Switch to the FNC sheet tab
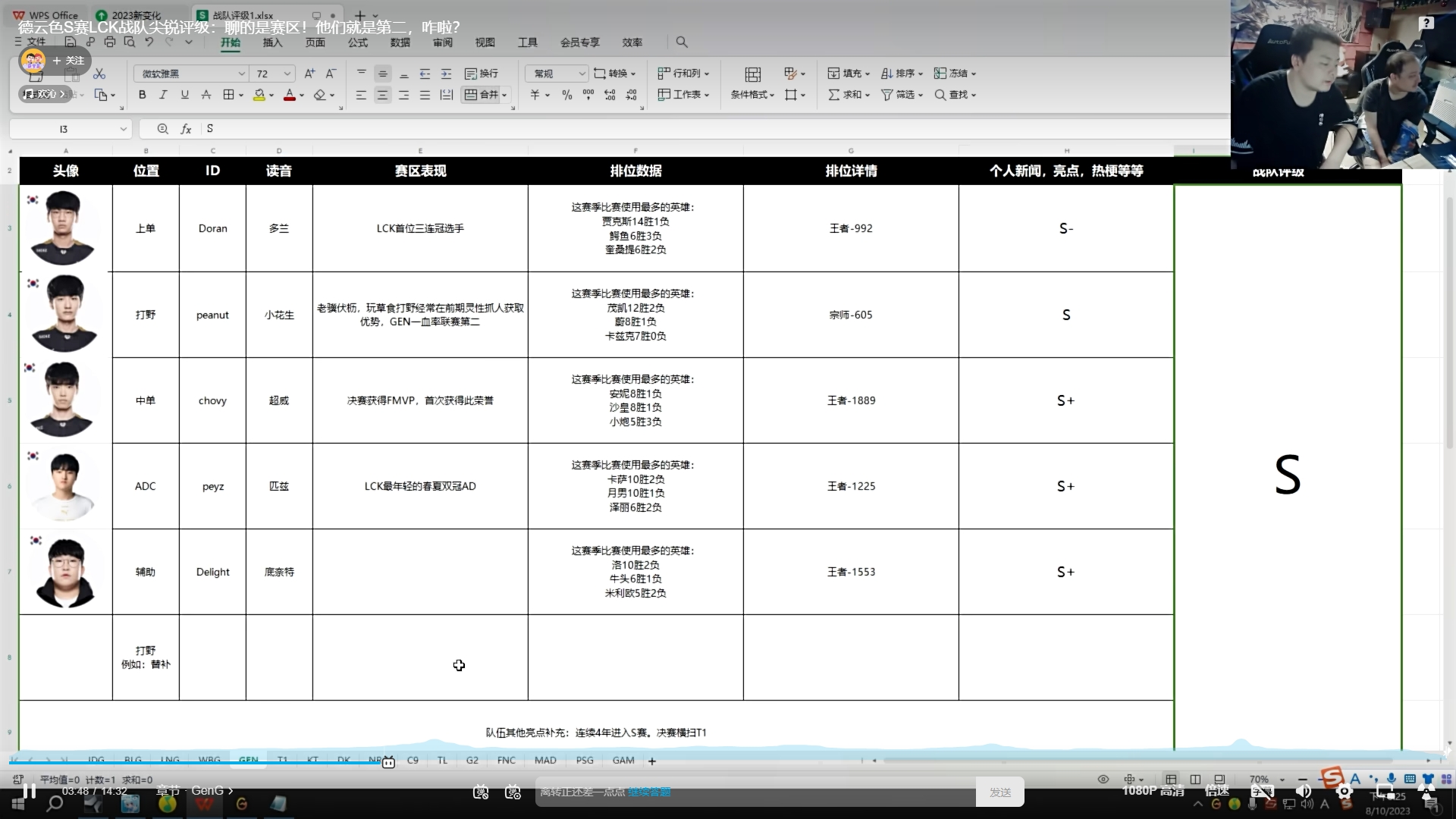Screen dimensions: 1456x819 pos(507,761)
